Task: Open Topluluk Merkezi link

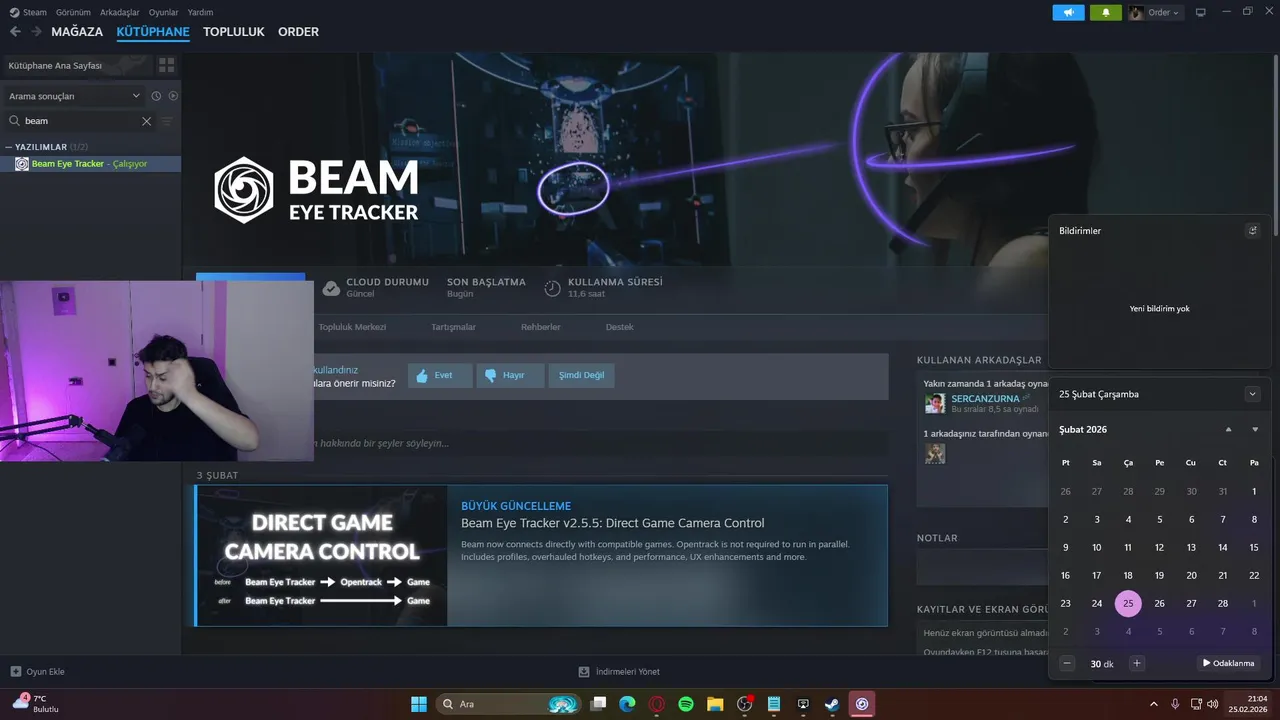Action: 352,327
